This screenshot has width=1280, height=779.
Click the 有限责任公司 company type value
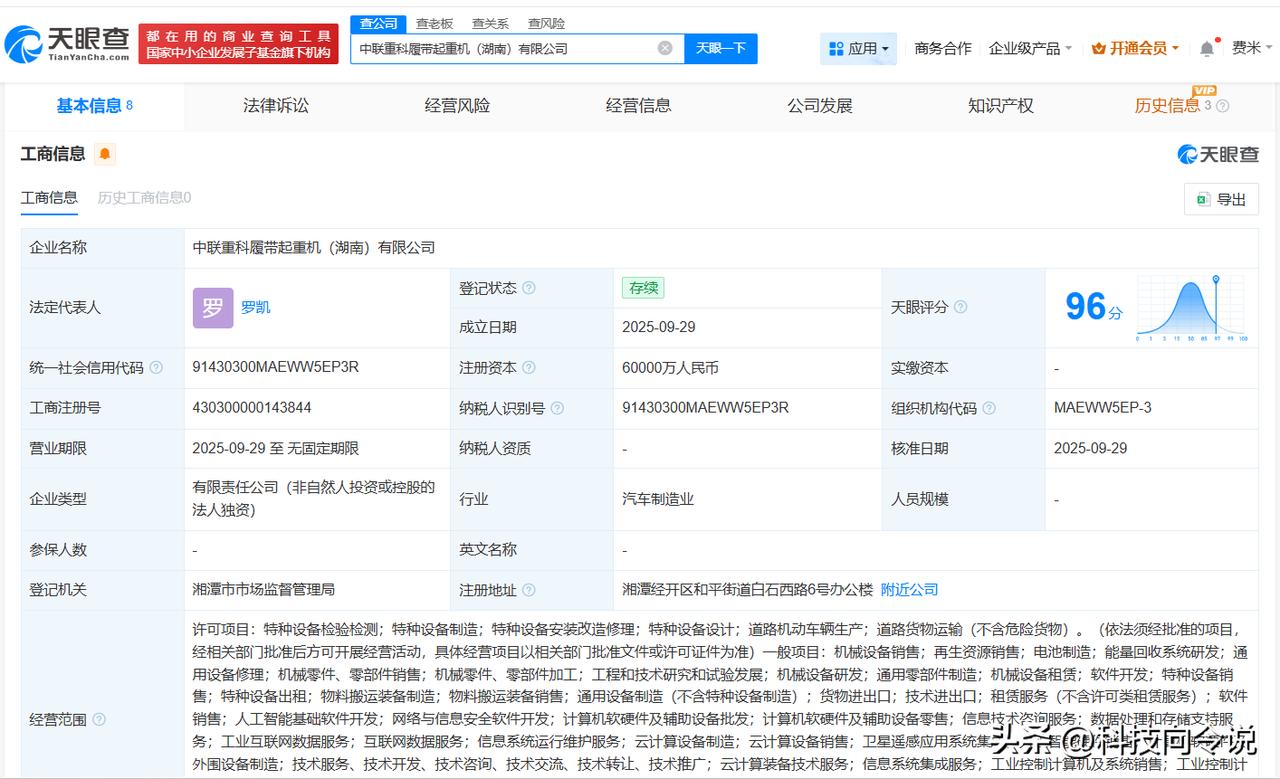pos(314,499)
